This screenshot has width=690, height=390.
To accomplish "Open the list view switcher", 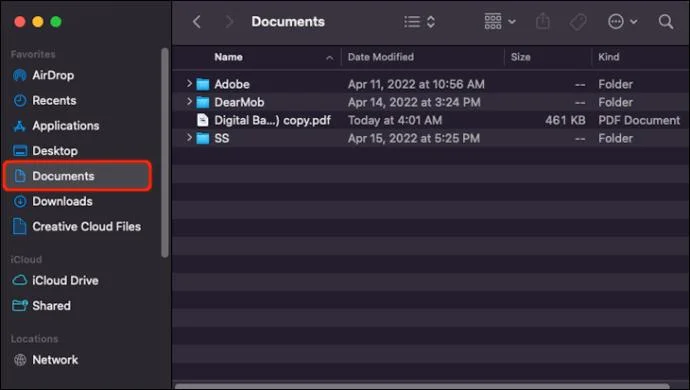I will 419,22.
